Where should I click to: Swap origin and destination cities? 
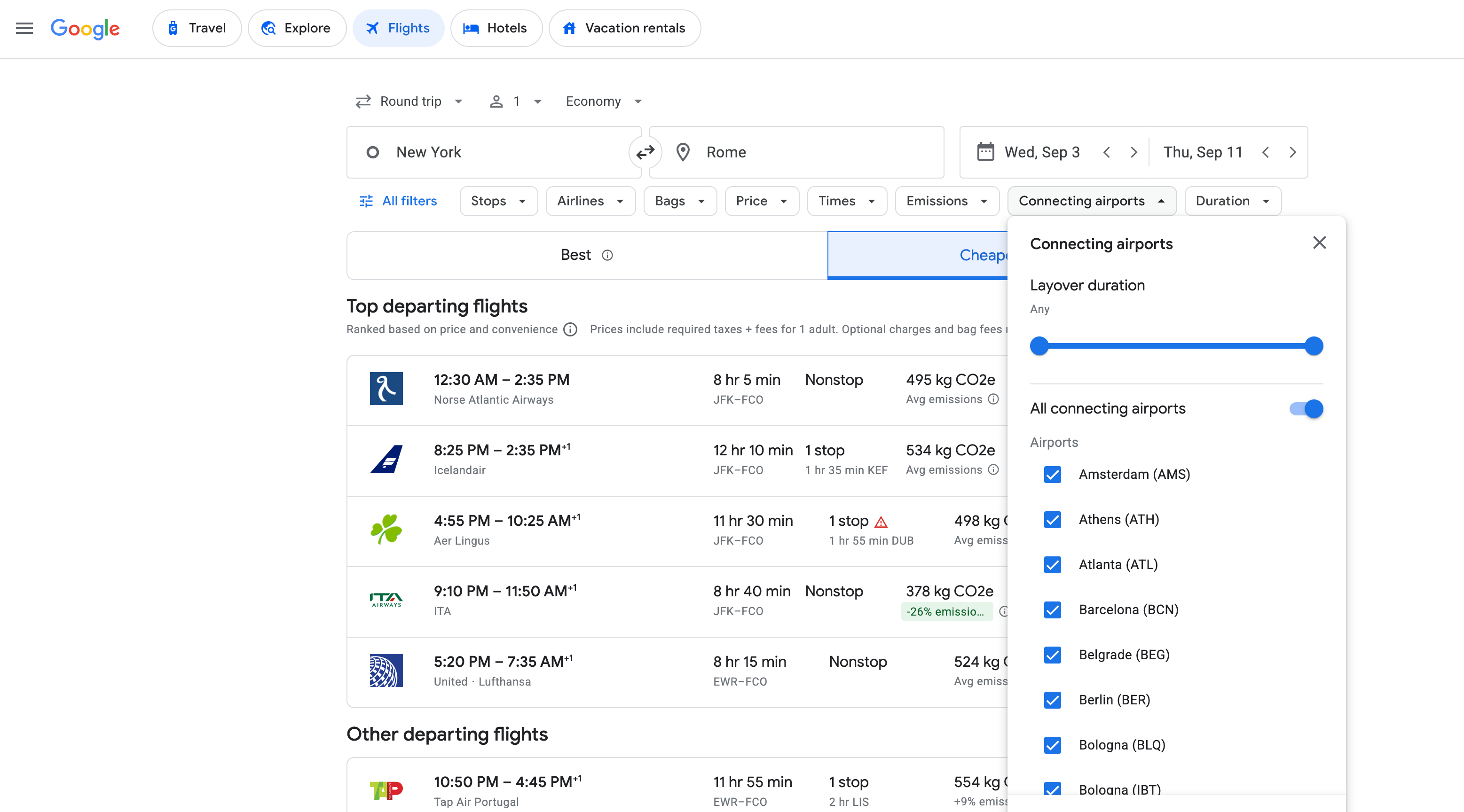tap(645, 152)
